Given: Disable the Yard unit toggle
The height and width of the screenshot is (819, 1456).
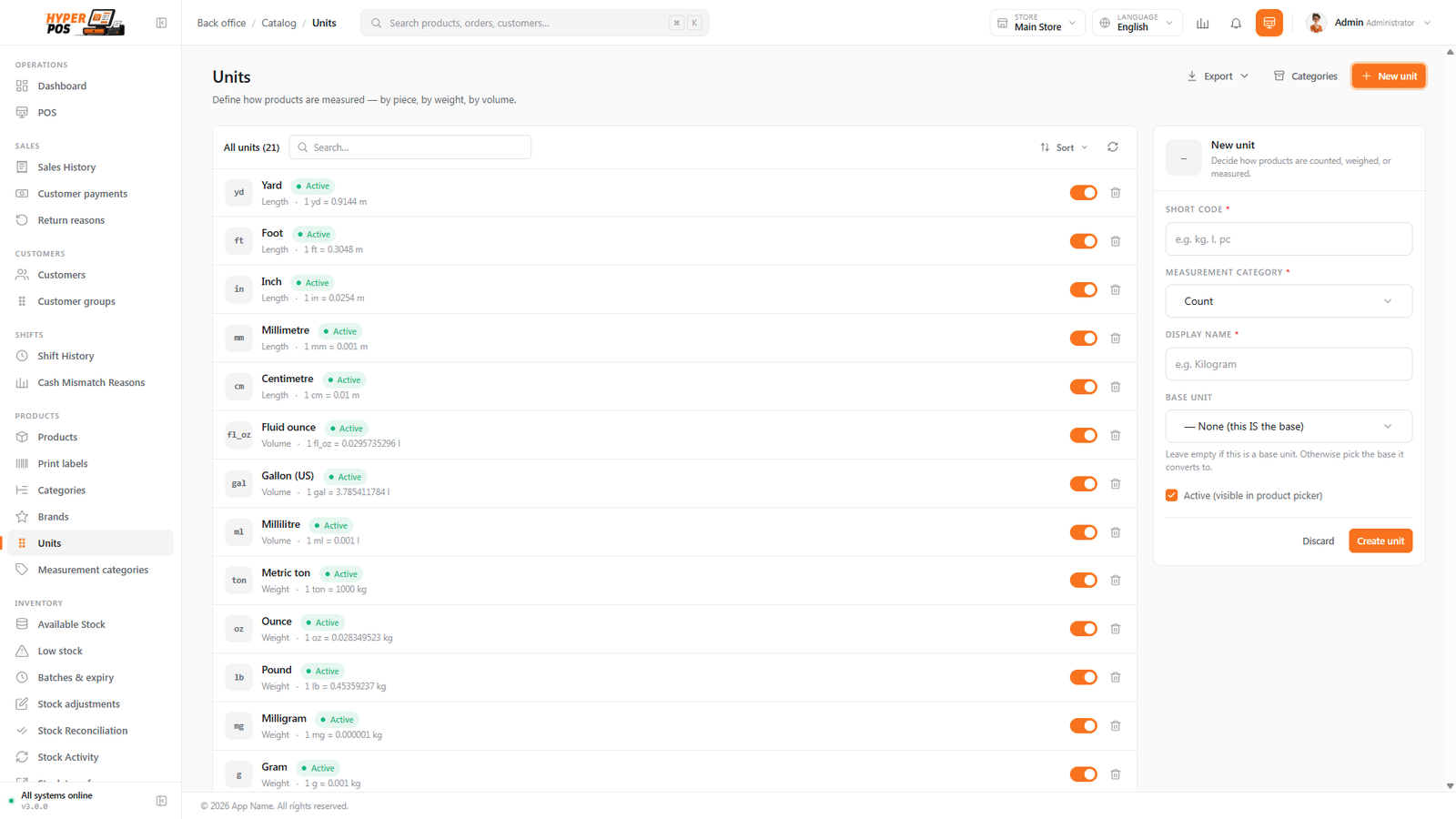Looking at the screenshot, I should 1083,193.
